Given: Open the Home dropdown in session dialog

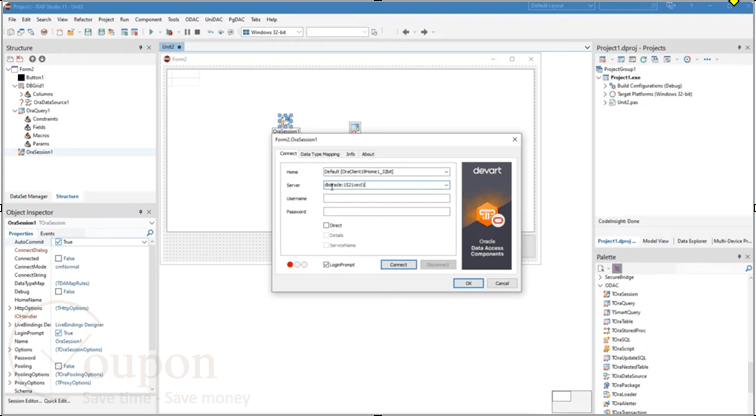Looking at the screenshot, I should click(x=446, y=172).
